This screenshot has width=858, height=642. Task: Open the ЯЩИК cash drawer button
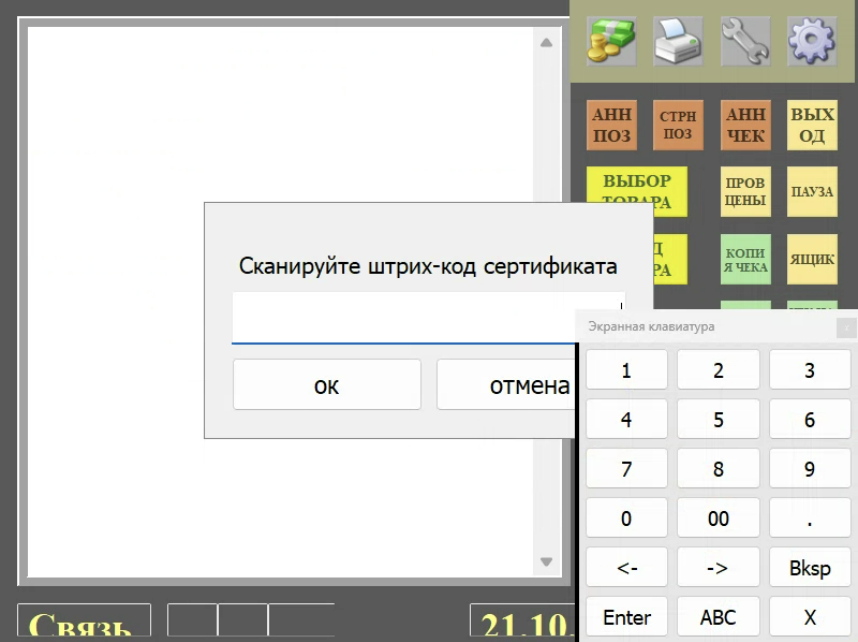point(811,259)
